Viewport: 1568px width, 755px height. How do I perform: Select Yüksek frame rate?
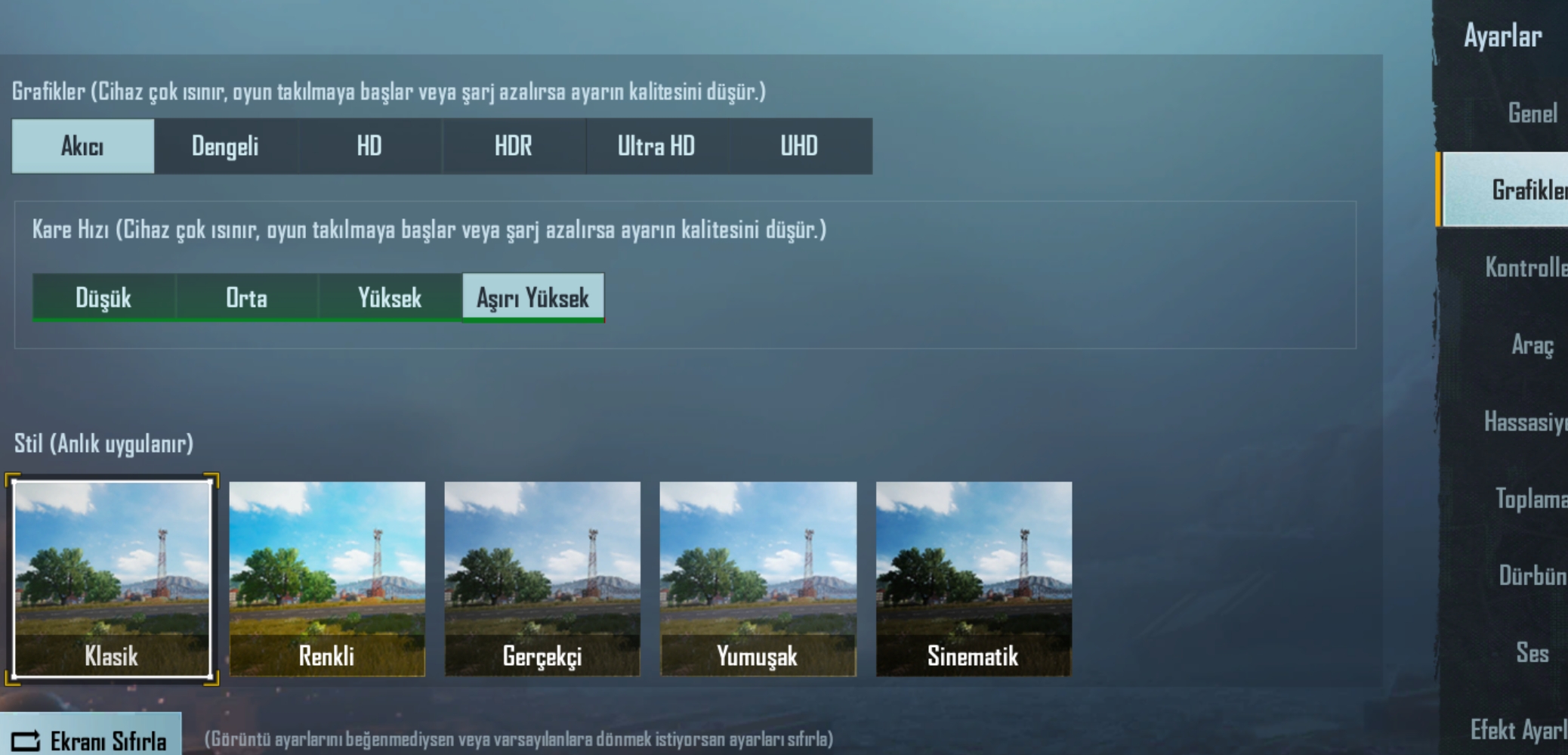pos(390,298)
